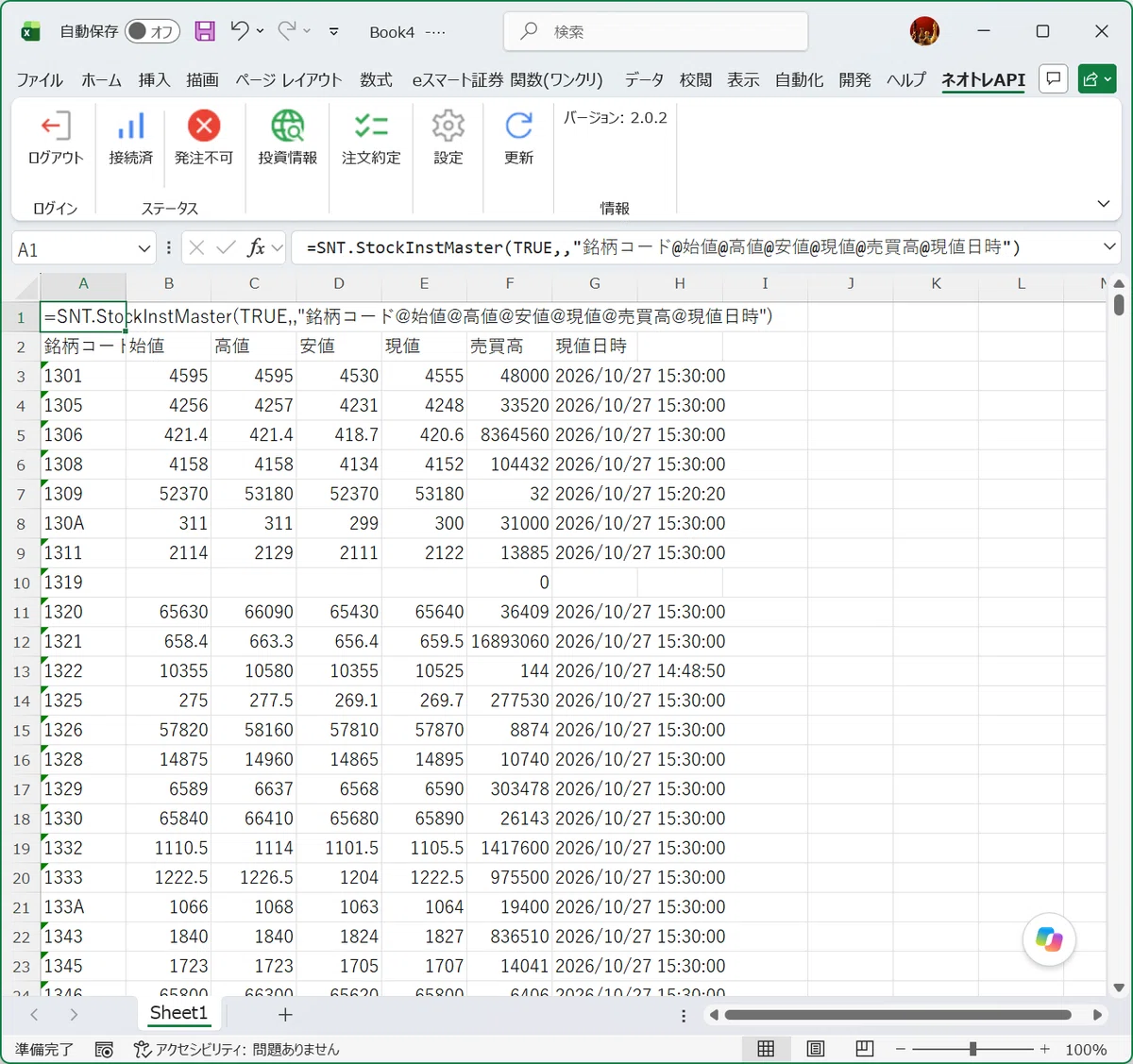Select column D header
This screenshot has height=1064, width=1133.
(339, 283)
